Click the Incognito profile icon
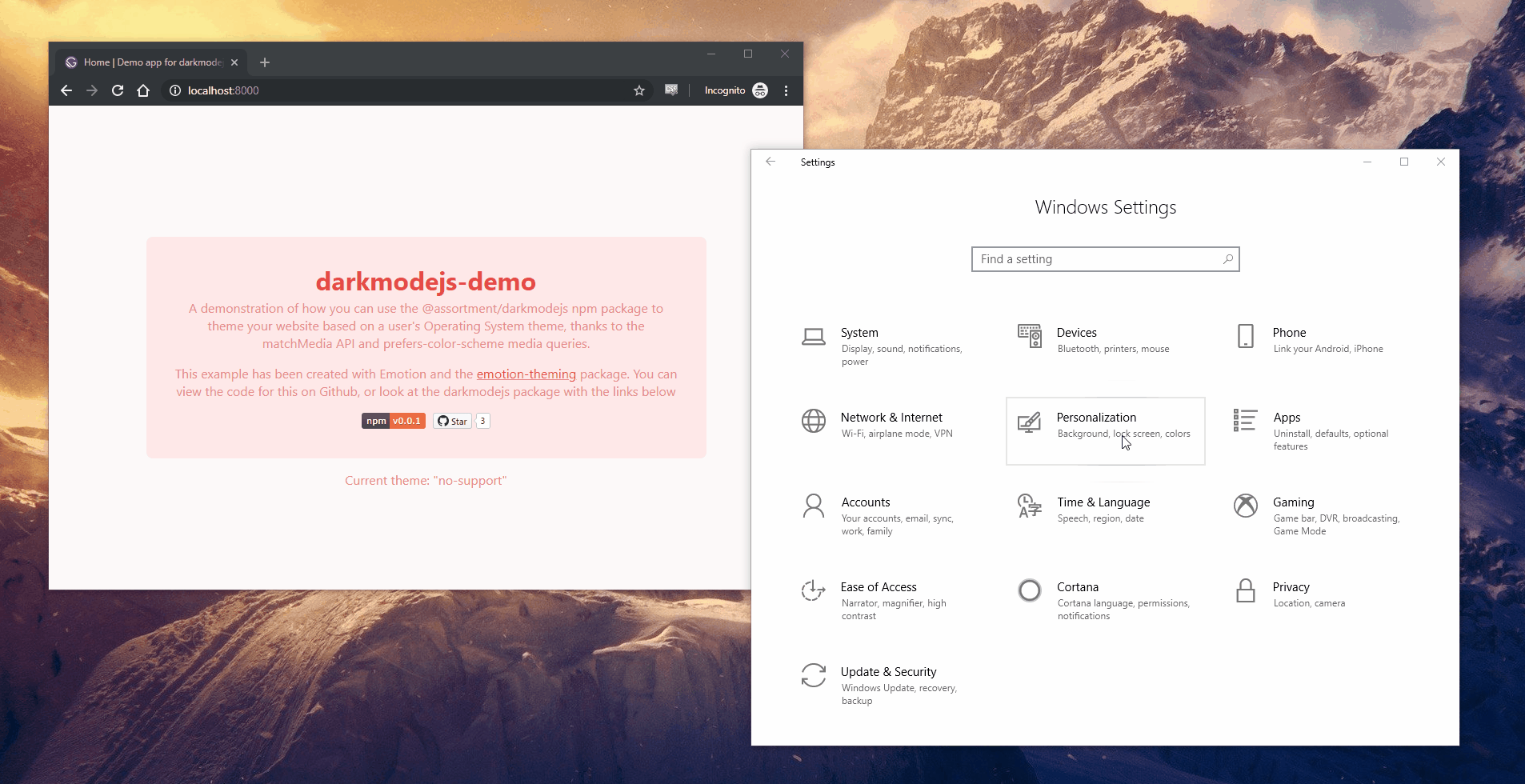The height and width of the screenshot is (784, 1525). tap(760, 90)
